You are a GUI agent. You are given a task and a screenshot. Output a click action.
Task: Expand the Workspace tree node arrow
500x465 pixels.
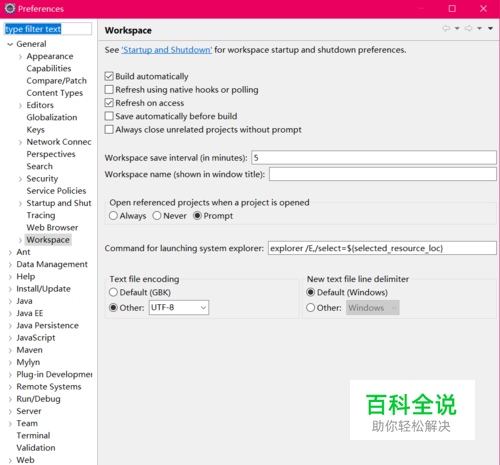coord(20,240)
